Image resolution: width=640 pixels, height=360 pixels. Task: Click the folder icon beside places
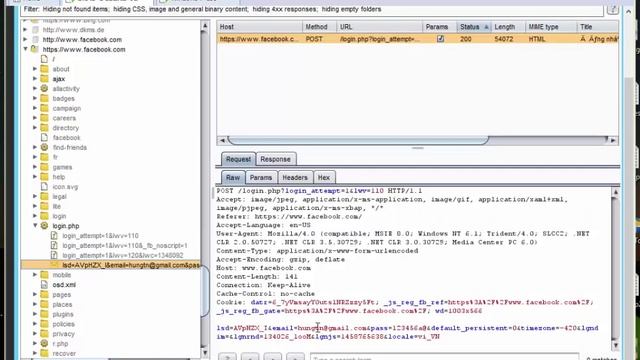pyautogui.click(x=44, y=304)
